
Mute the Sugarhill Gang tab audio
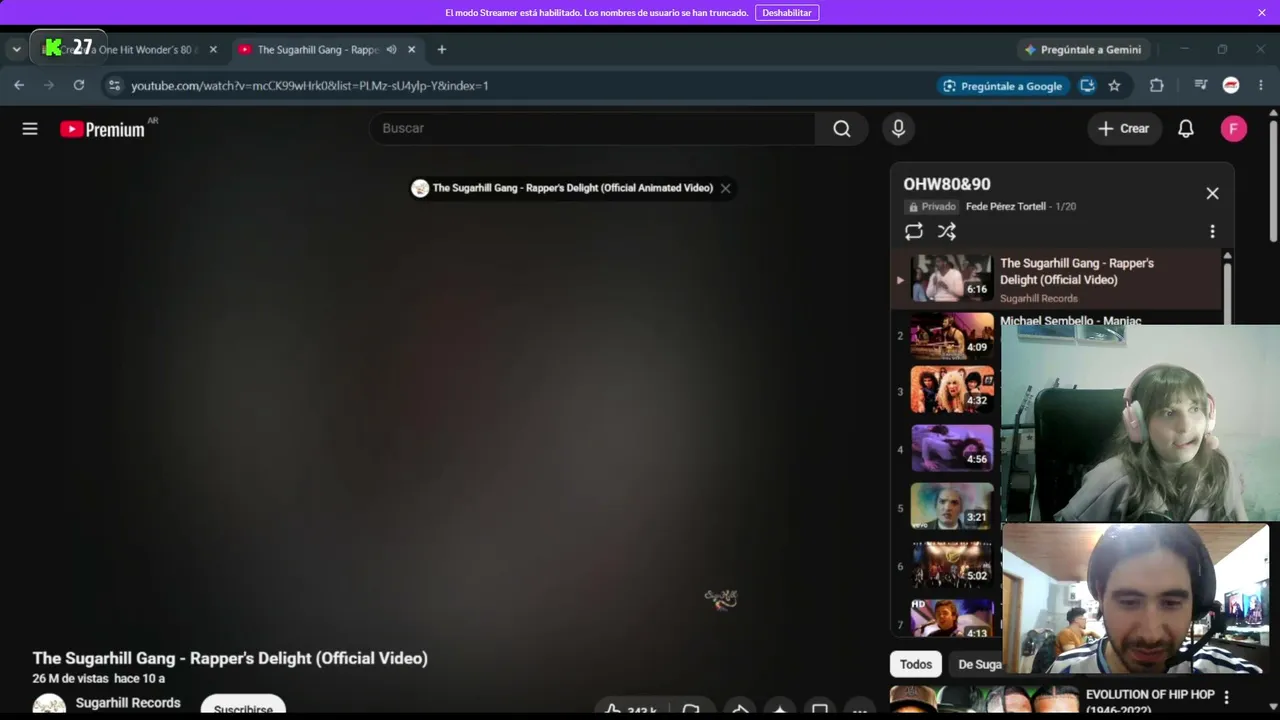[391, 49]
